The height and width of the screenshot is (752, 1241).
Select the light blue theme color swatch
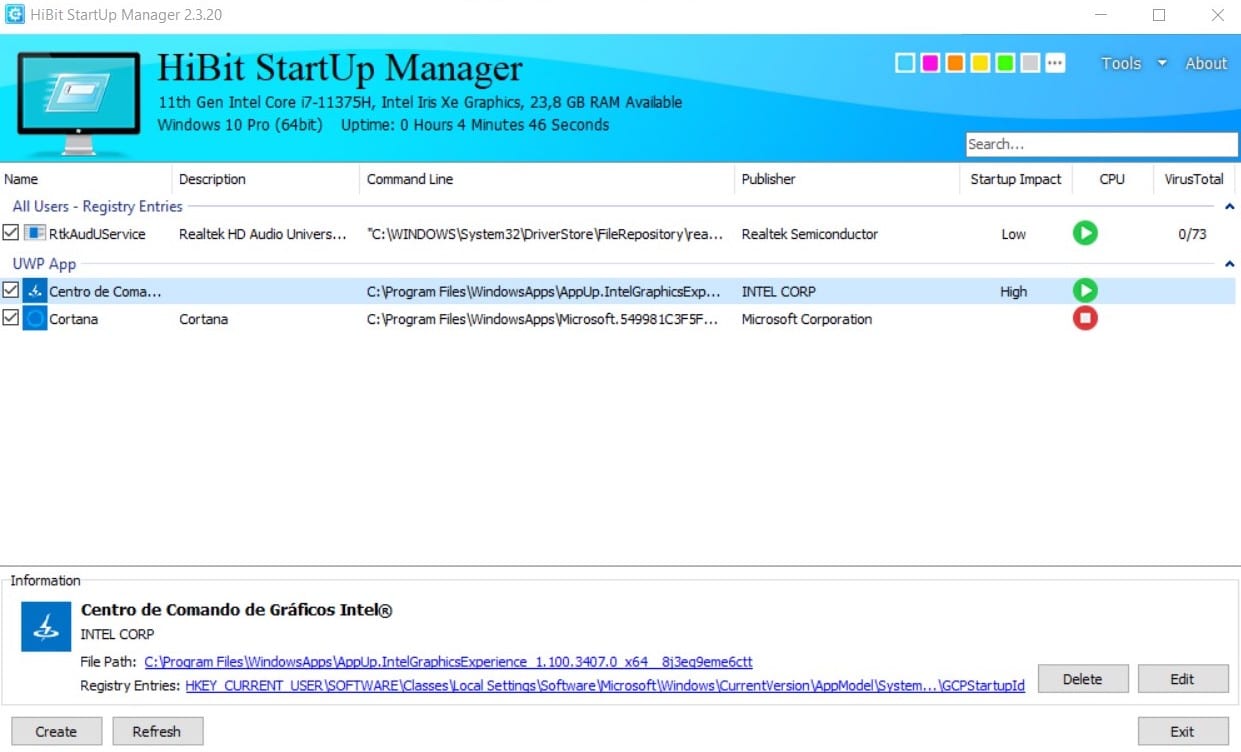coord(905,63)
